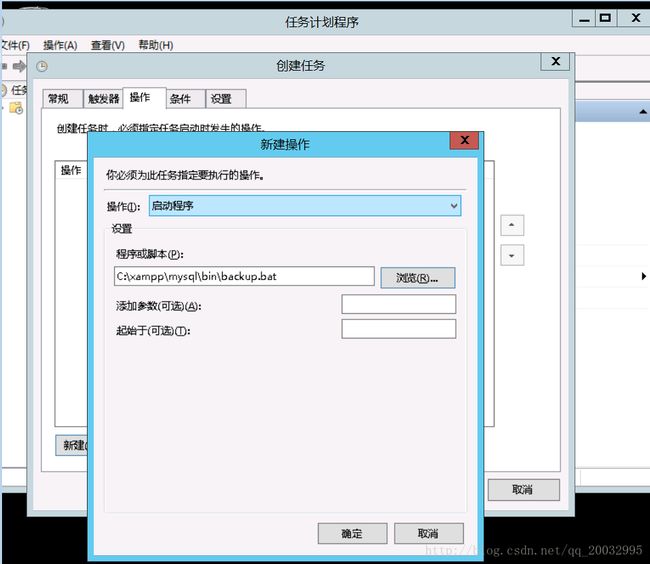Viewport: 650px width, 564px height.
Task: Collapse the right actions pane header arrow
Action: click(x=643, y=111)
